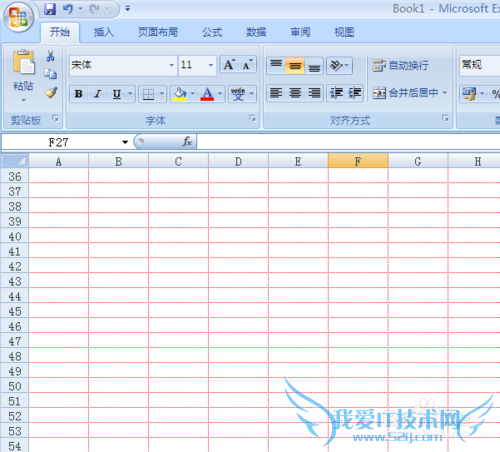Open the font size 11 dropdown
500x452 pixels.
tap(211, 65)
